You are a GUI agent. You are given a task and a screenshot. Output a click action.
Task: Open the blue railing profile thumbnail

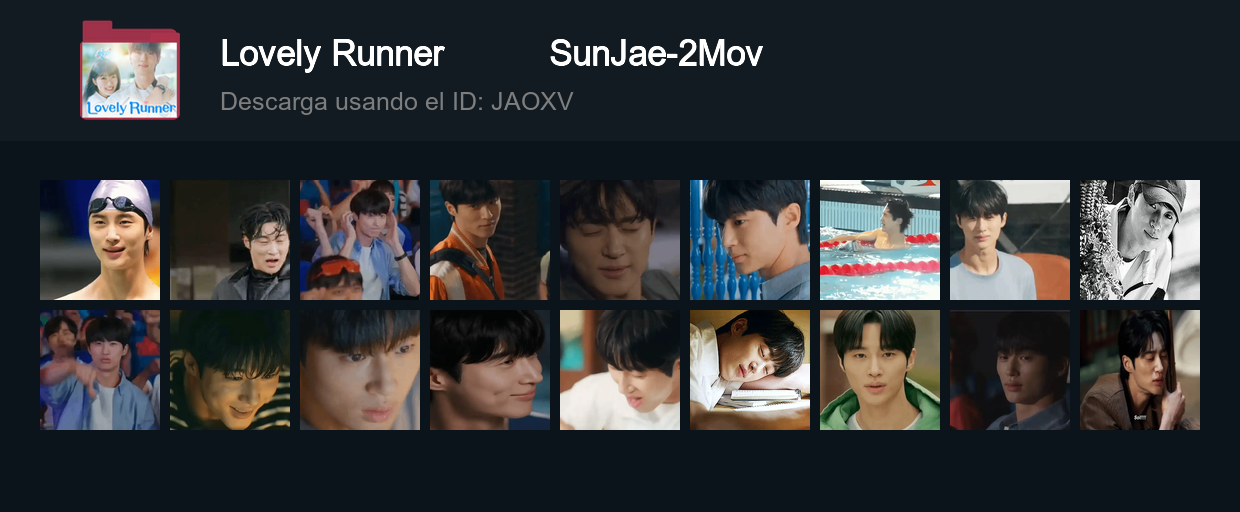750,240
